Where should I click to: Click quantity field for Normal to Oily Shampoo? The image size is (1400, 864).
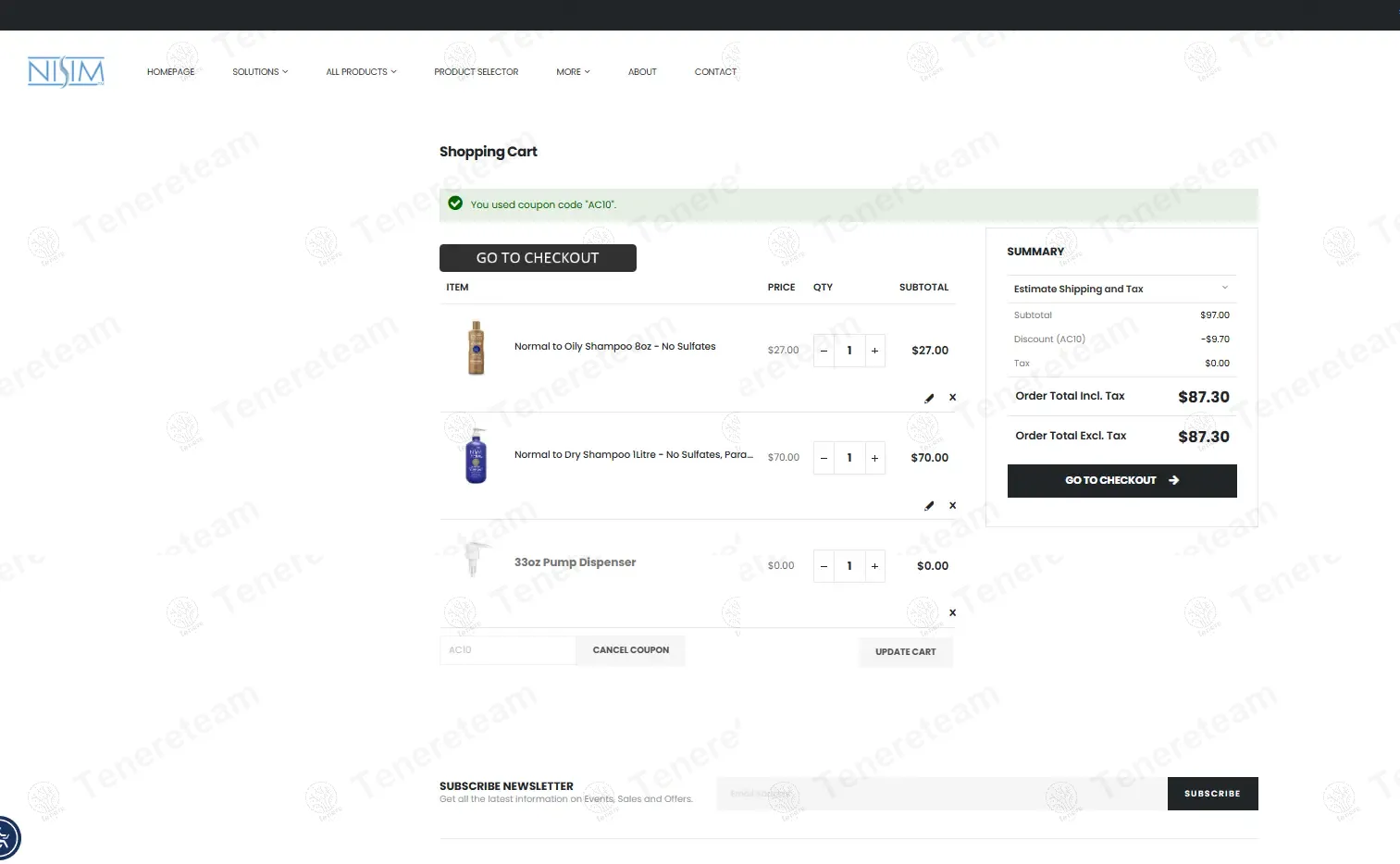(x=849, y=351)
